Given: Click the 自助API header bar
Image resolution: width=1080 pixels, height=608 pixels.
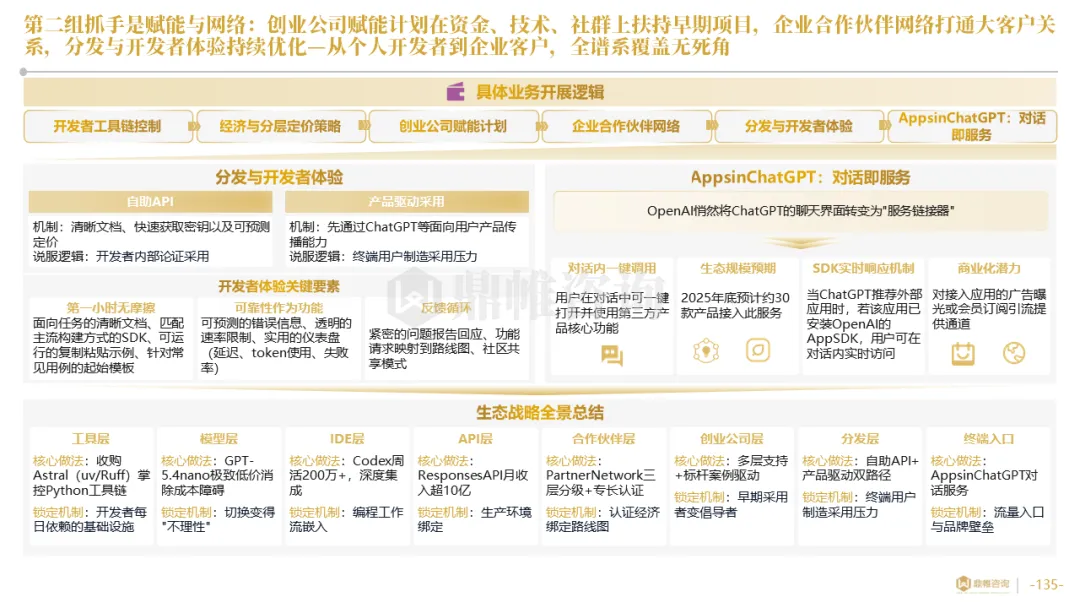Looking at the screenshot, I should (150, 202).
